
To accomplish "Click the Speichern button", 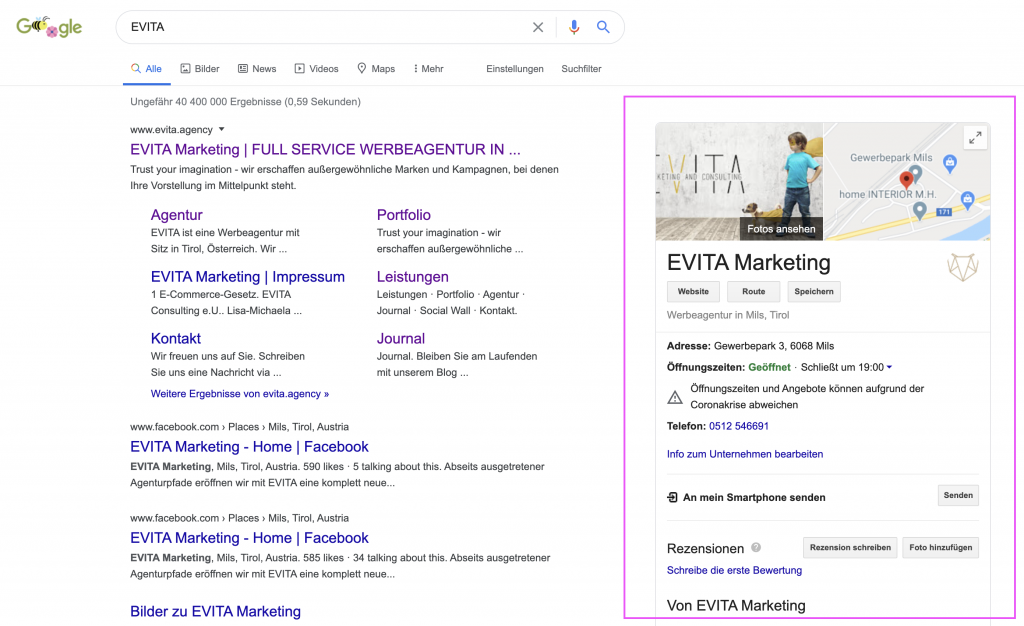I will (814, 292).
